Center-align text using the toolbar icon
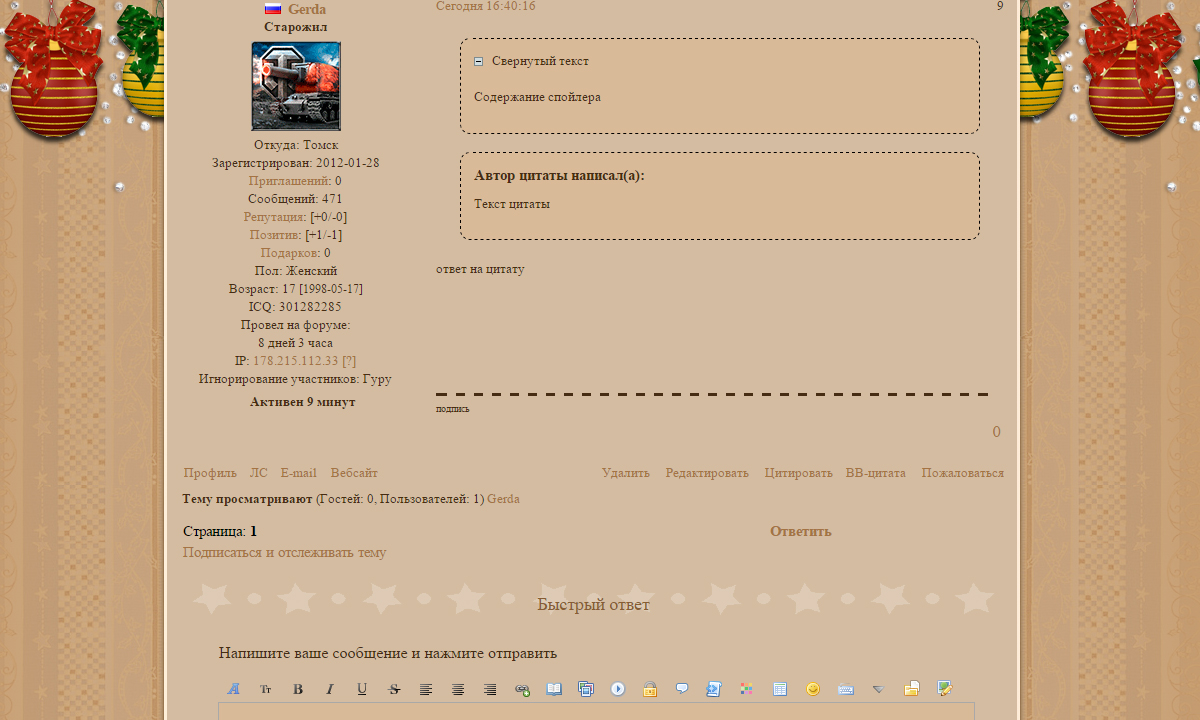Image resolution: width=1200 pixels, height=720 pixels. tap(458, 689)
